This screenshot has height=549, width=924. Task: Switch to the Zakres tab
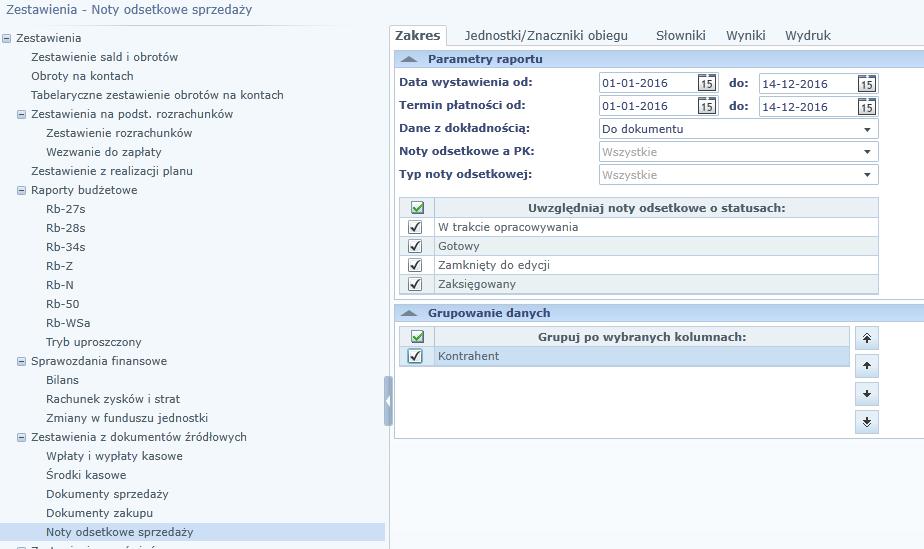tap(418, 35)
